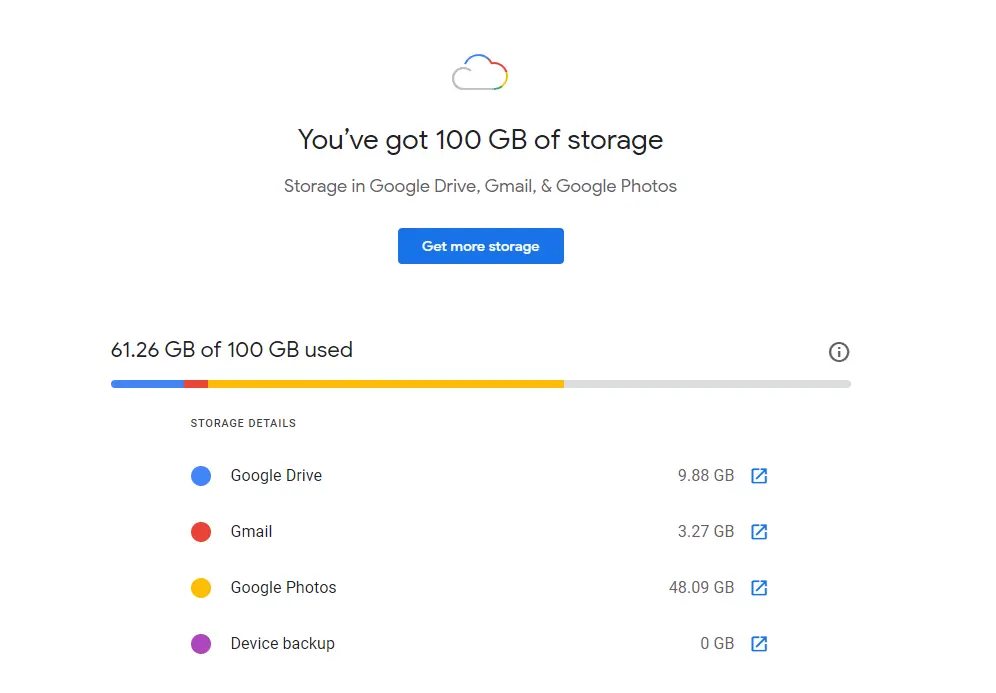
Task: Open Gmail storage using its external link icon
Action: pos(759,531)
